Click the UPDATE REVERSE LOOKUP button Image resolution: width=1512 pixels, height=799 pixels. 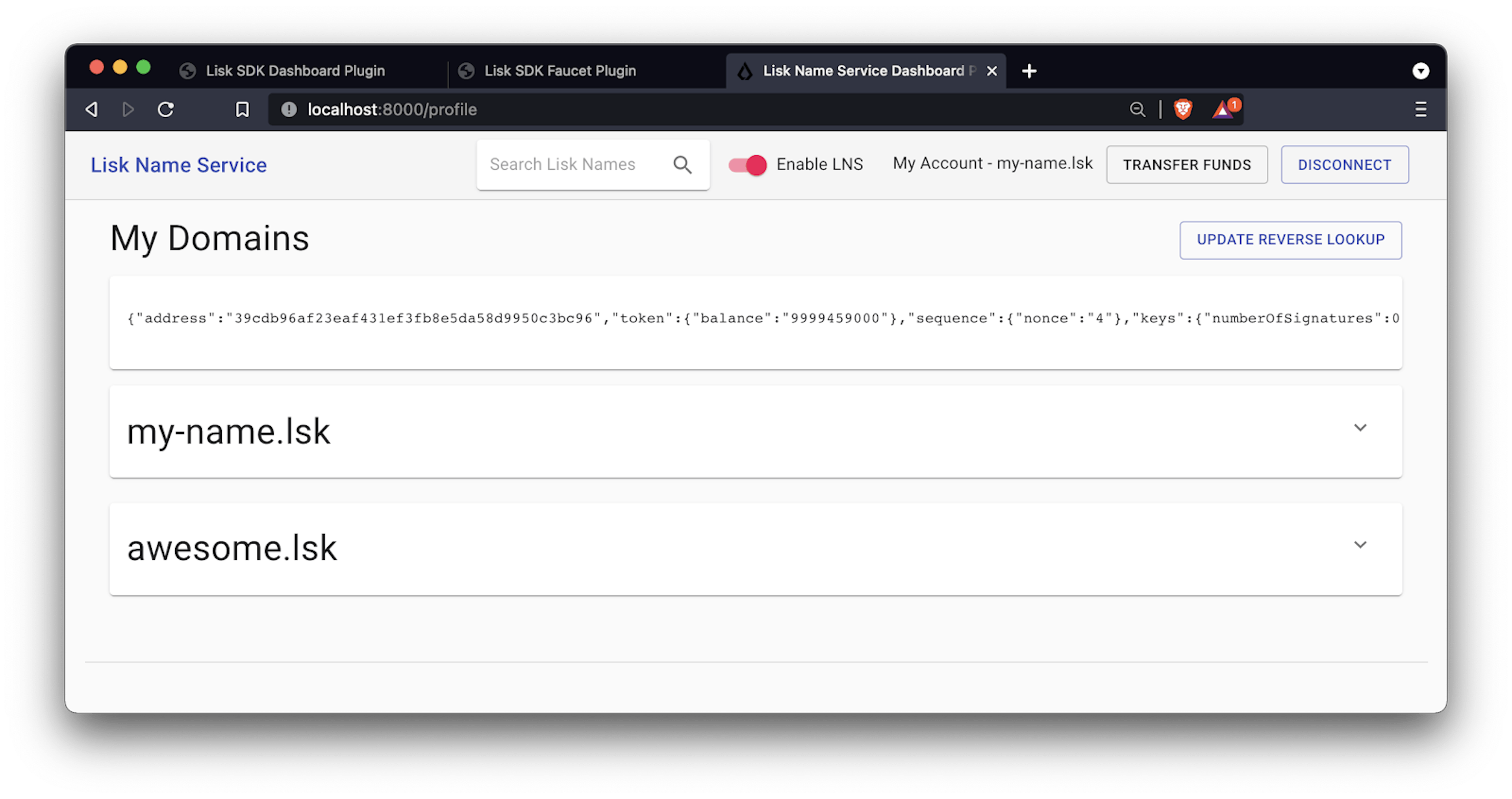pos(1290,240)
